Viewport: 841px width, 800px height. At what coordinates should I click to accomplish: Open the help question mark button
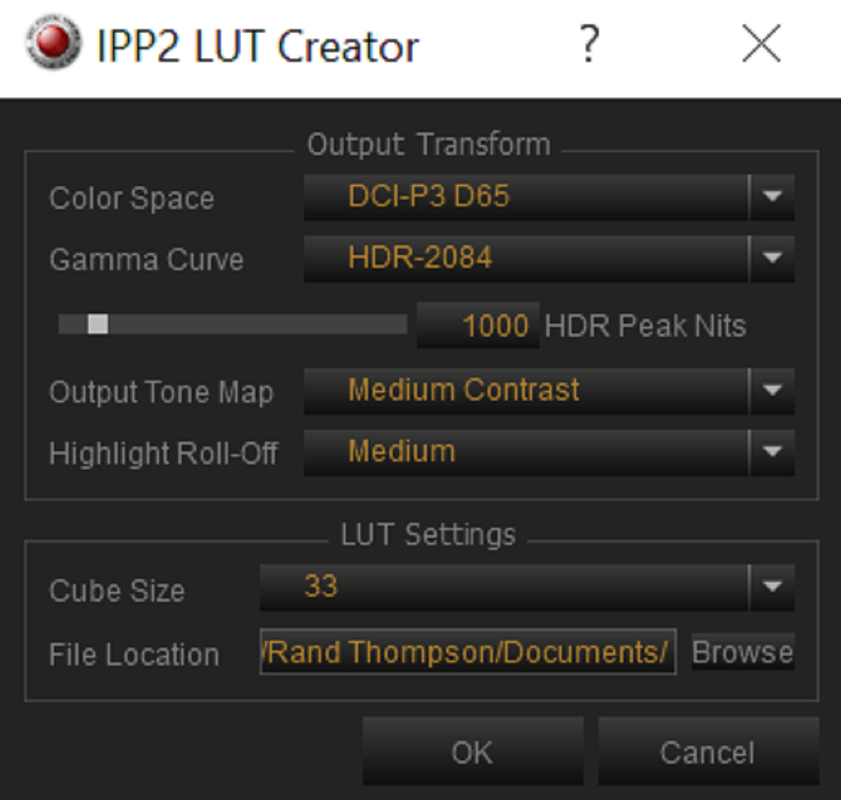[x=589, y=44]
